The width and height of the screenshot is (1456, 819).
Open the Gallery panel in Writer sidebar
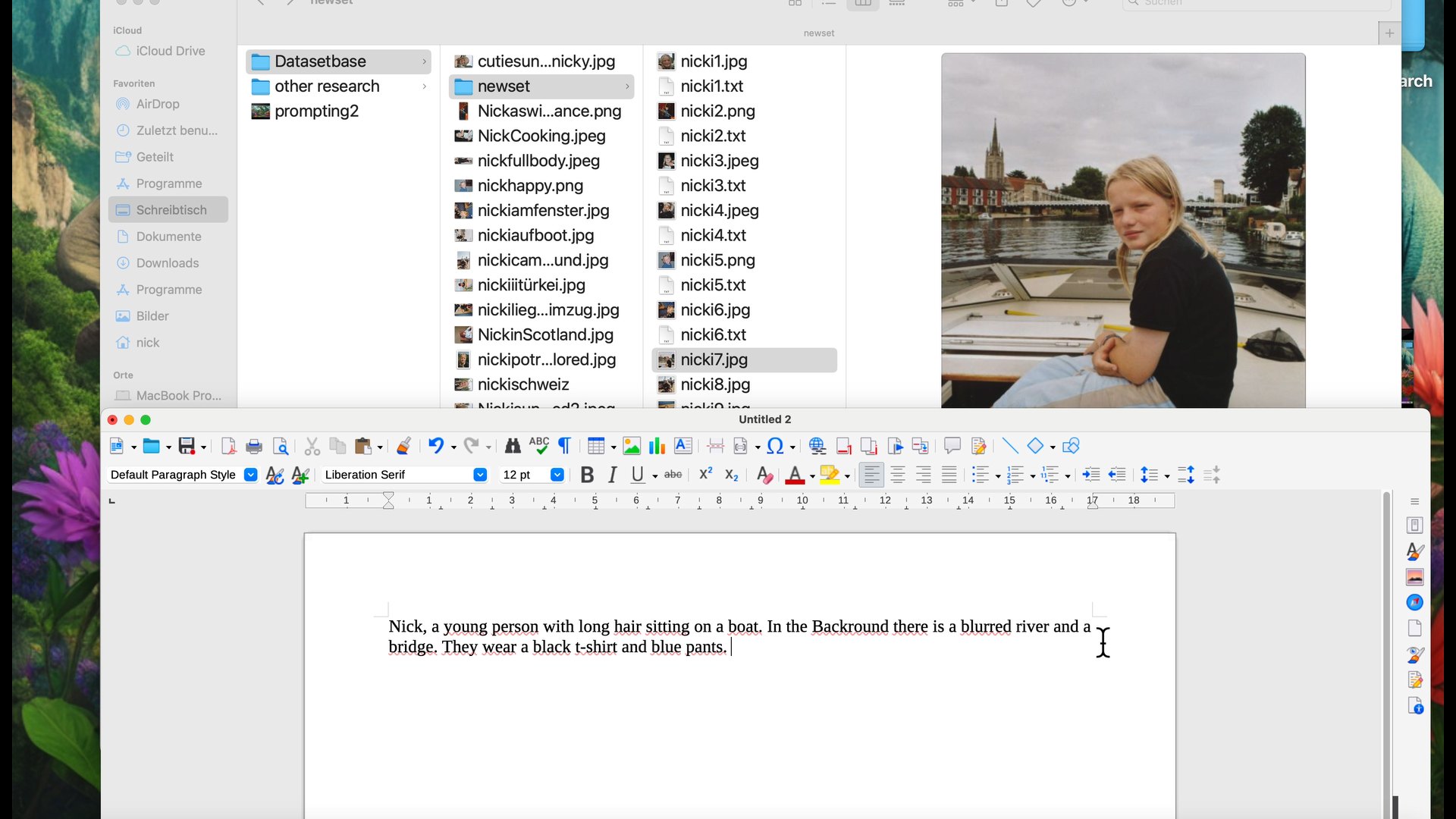(1415, 577)
